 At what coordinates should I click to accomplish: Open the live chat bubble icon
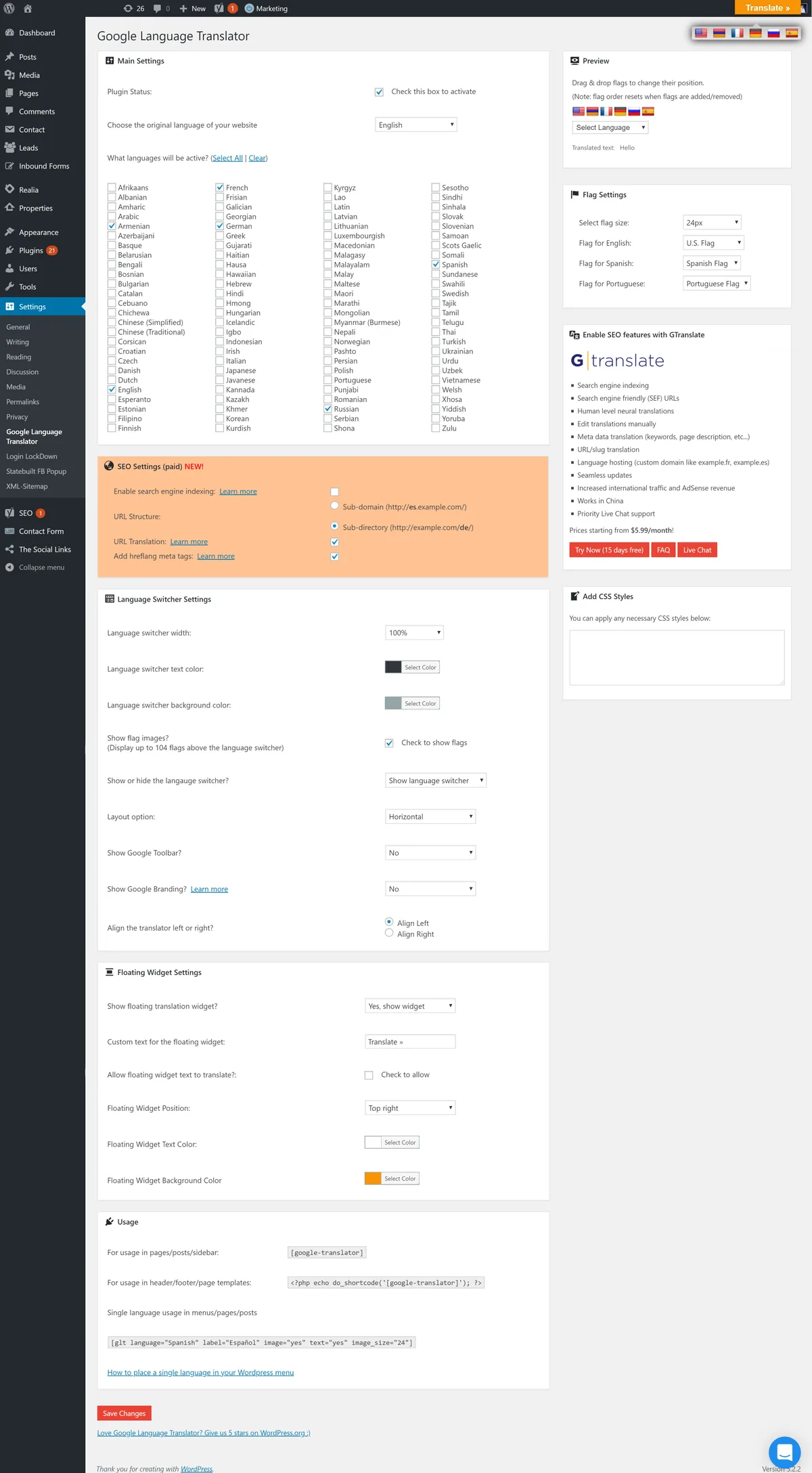click(784, 1452)
